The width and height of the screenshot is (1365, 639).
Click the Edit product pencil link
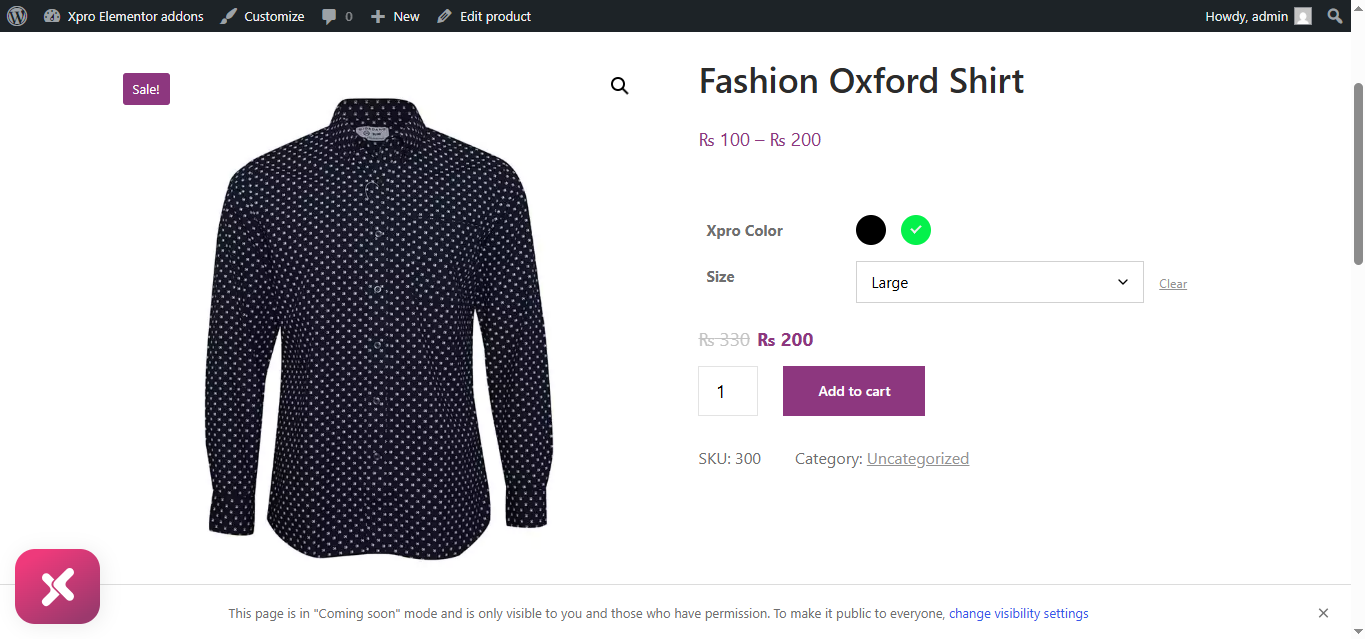(x=484, y=16)
